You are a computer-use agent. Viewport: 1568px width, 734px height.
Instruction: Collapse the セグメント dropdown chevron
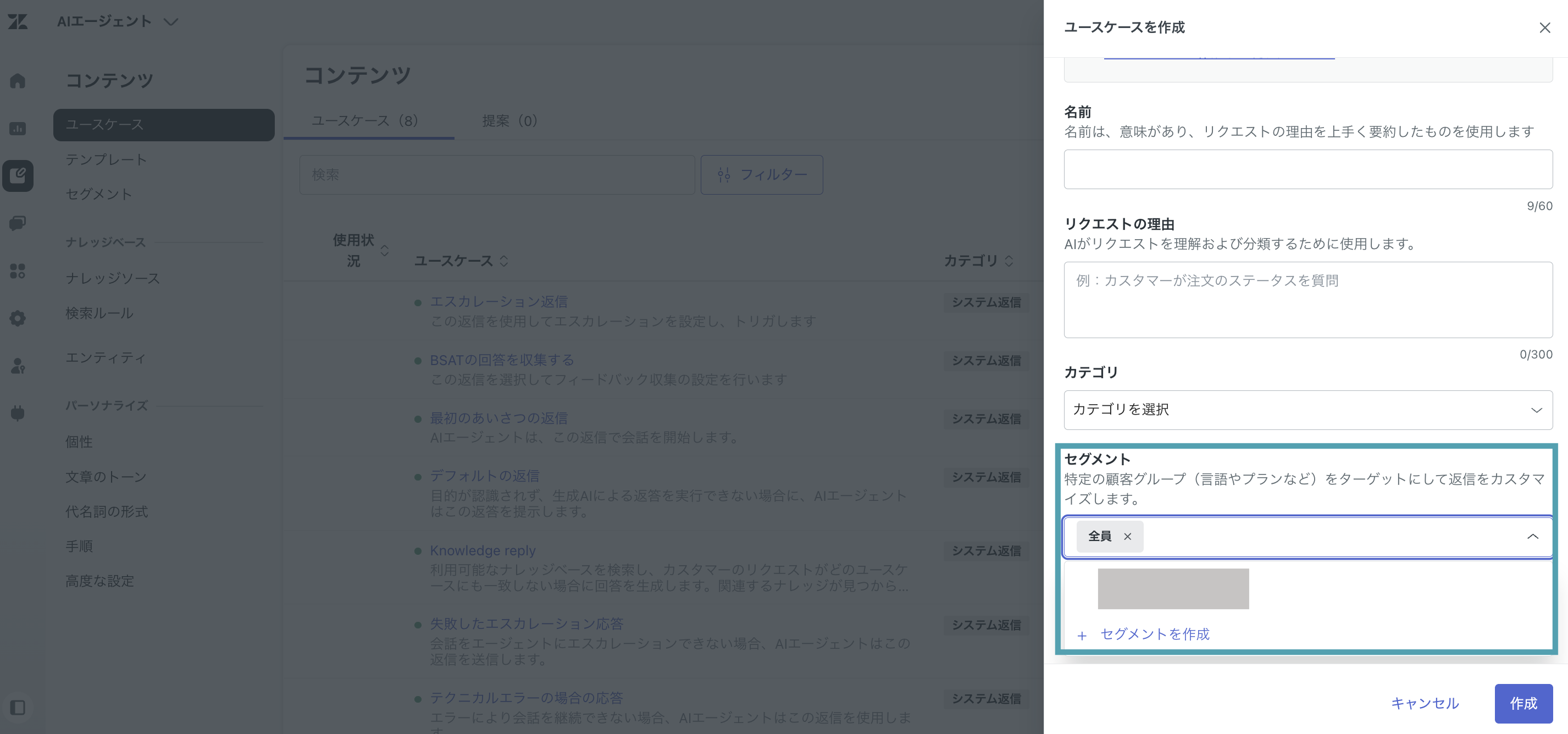[x=1533, y=537]
